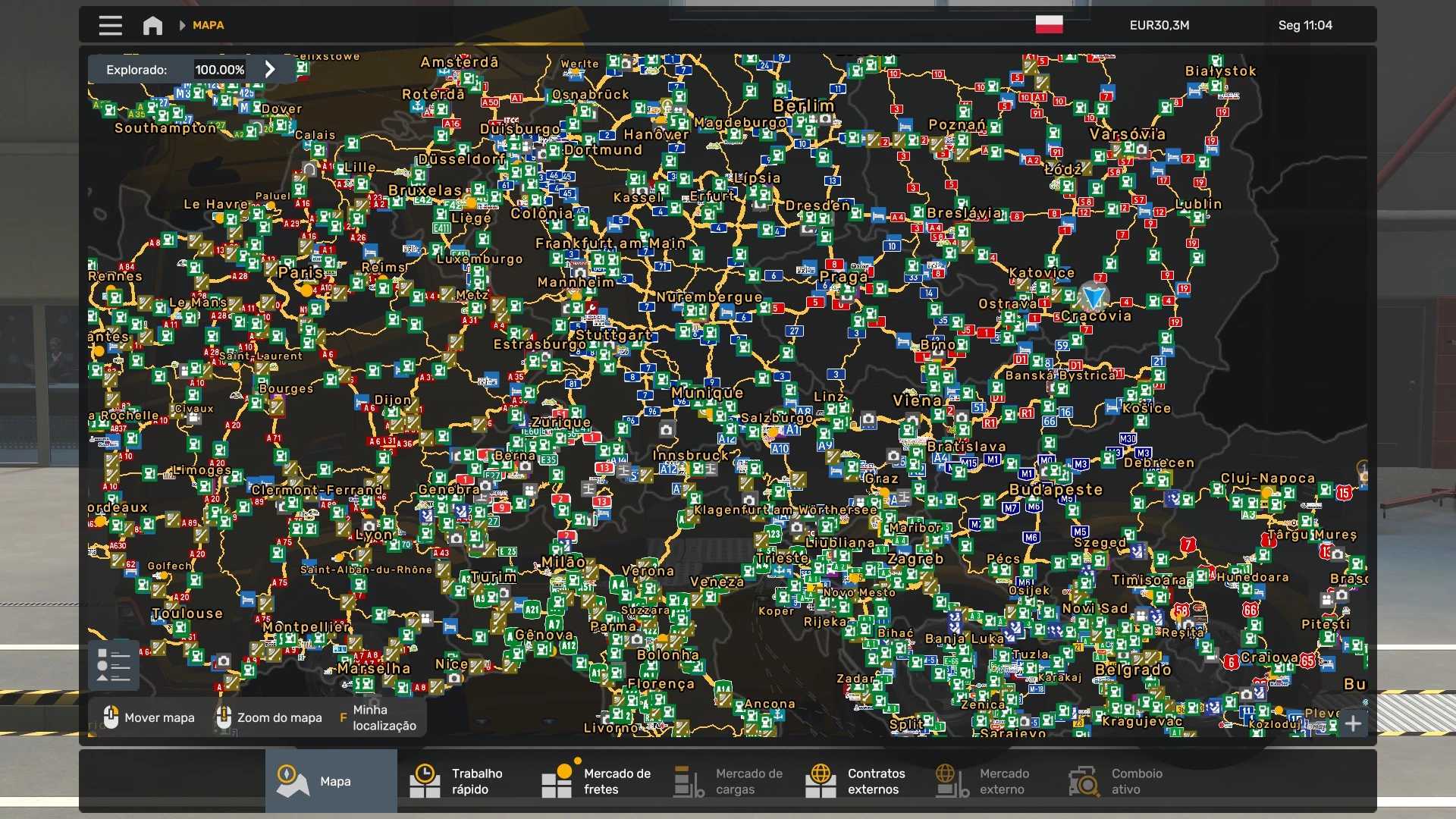Screen dimensions: 1456x819
Task: Click player location arrow near Cracóvia
Action: 1094,295
